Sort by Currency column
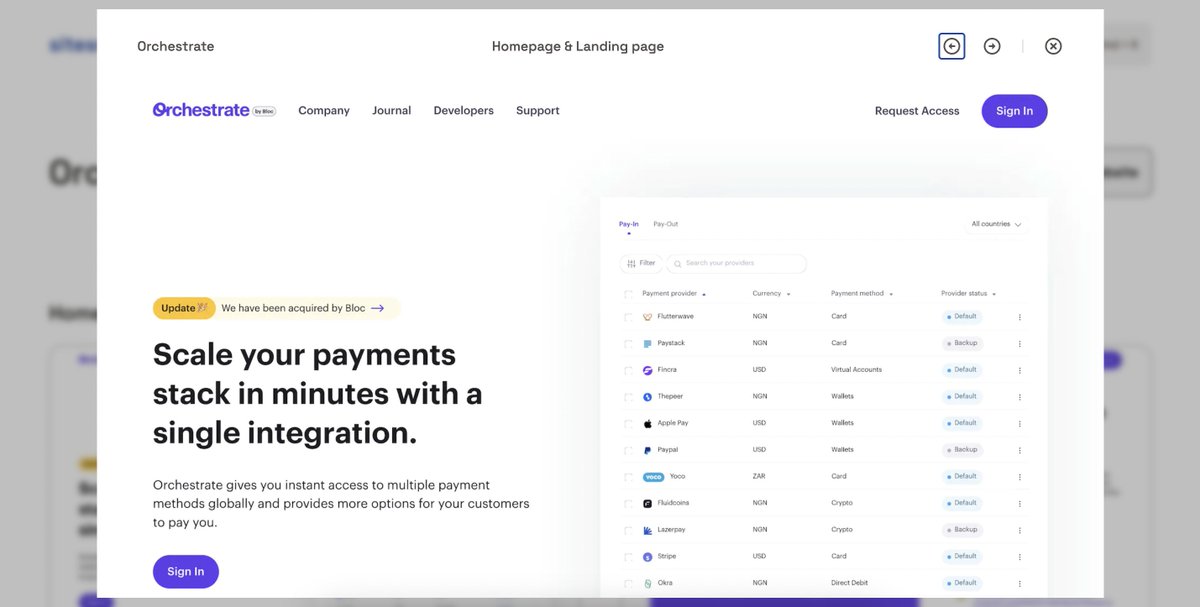 click(771, 294)
